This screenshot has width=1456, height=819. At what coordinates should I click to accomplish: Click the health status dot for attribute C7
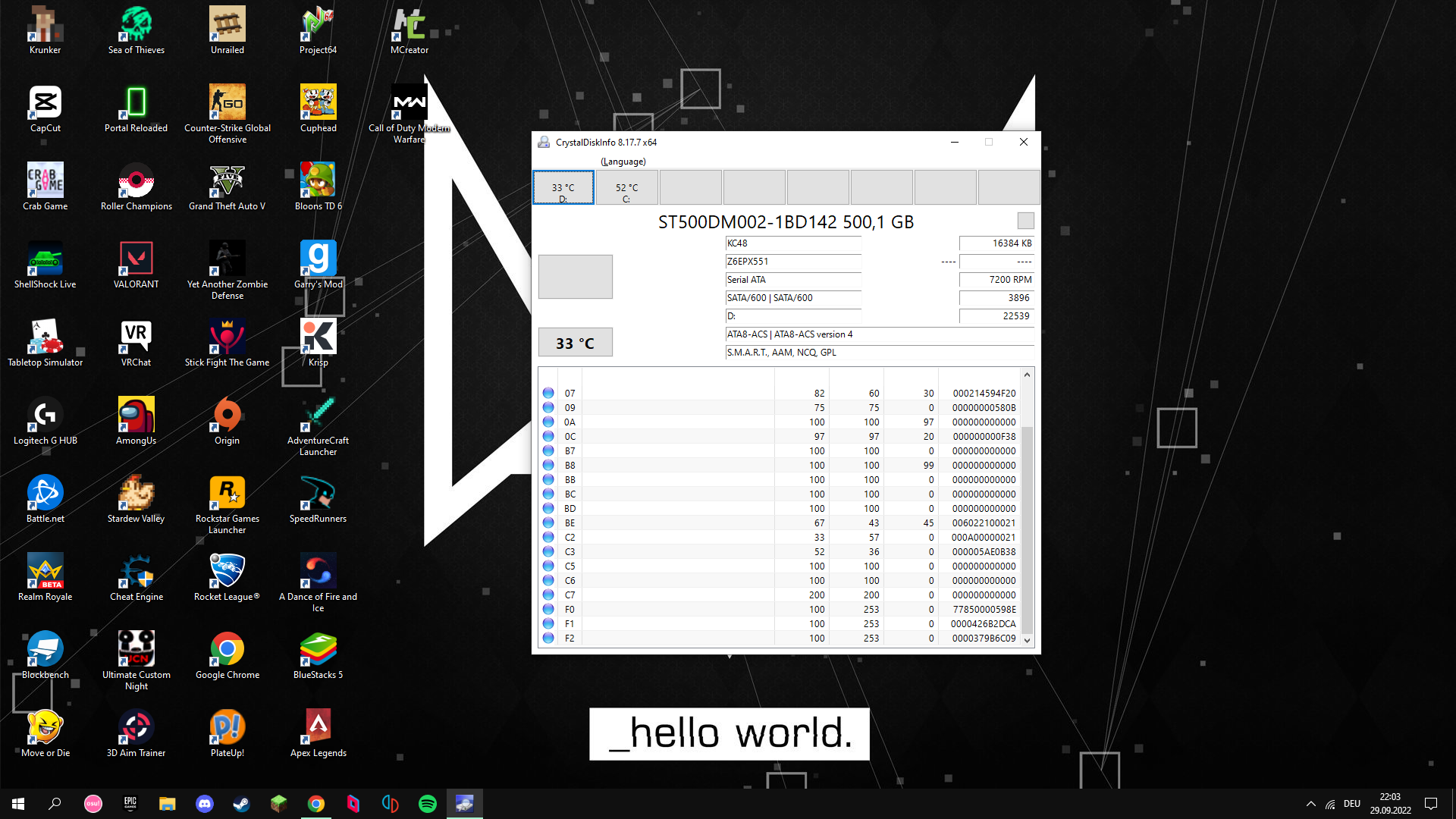pyautogui.click(x=548, y=595)
